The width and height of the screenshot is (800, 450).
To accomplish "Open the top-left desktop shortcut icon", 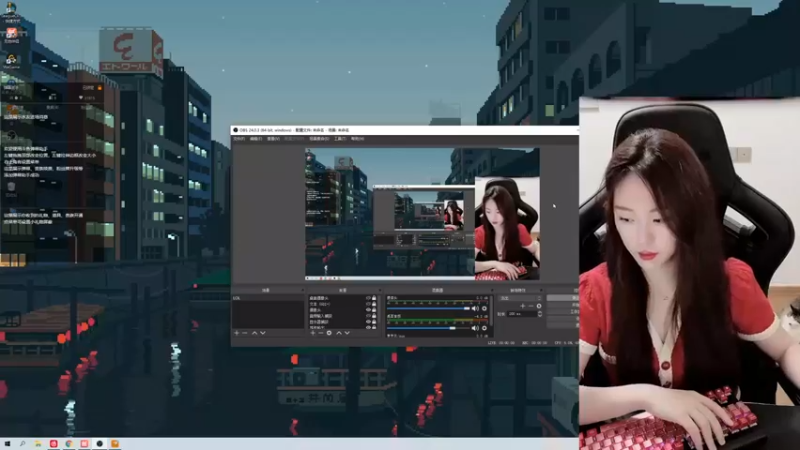I will [x=10, y=10].
